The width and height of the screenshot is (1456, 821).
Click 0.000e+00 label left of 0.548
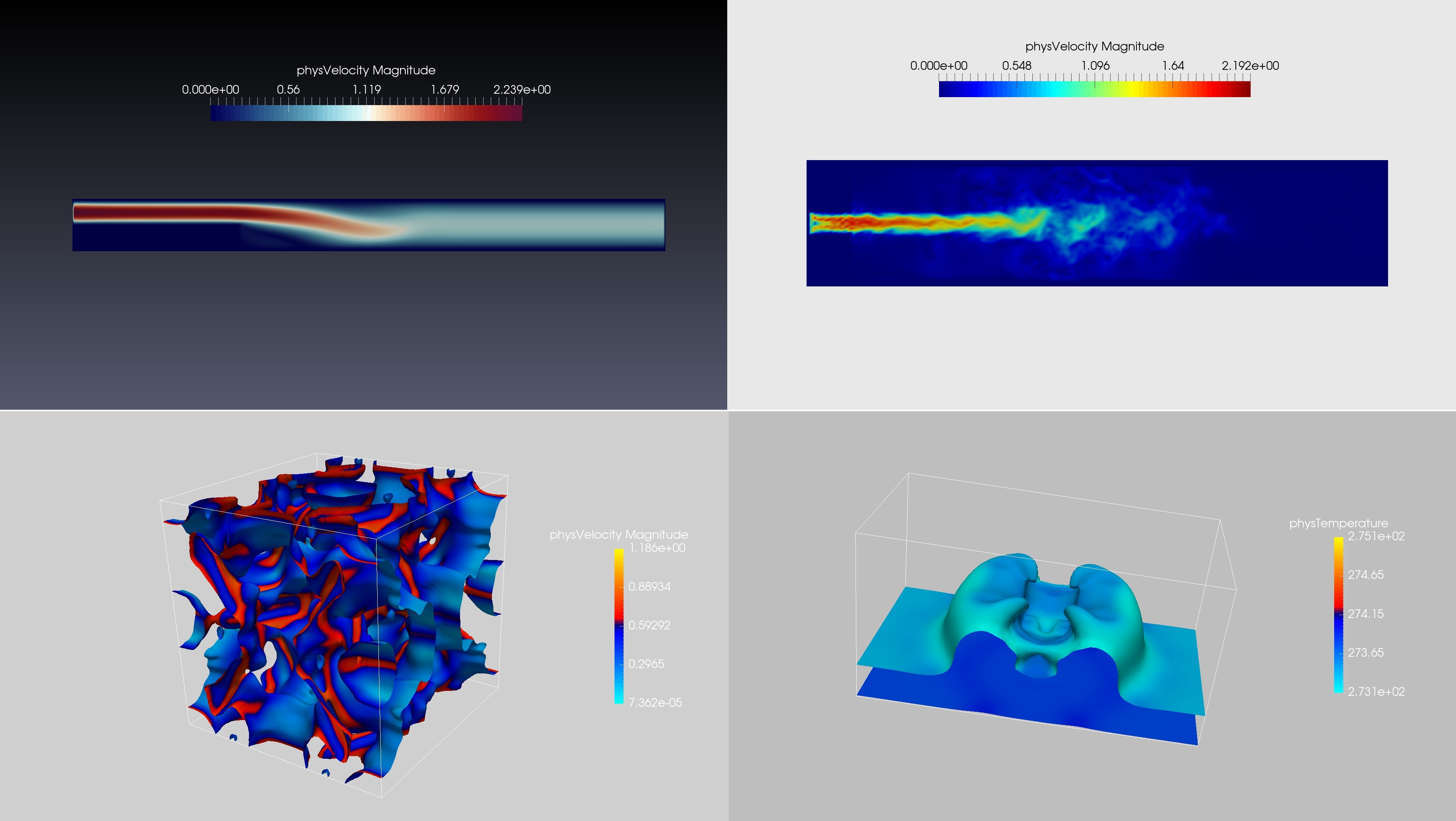click(x=939, y=66)
